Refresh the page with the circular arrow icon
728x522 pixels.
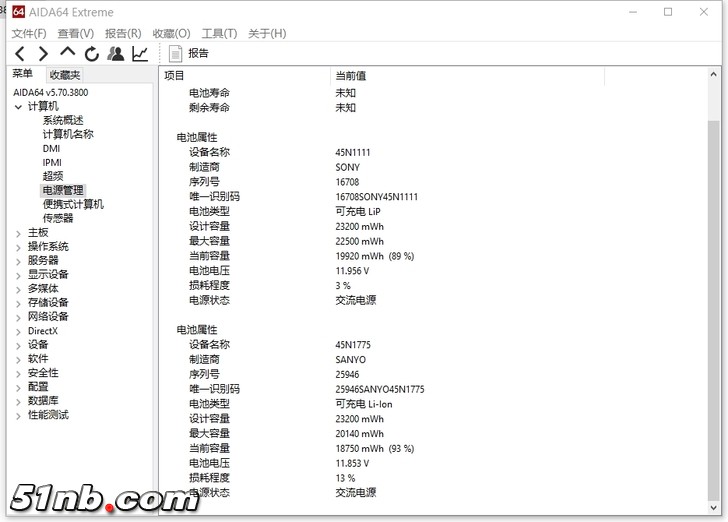coord(91,54)
